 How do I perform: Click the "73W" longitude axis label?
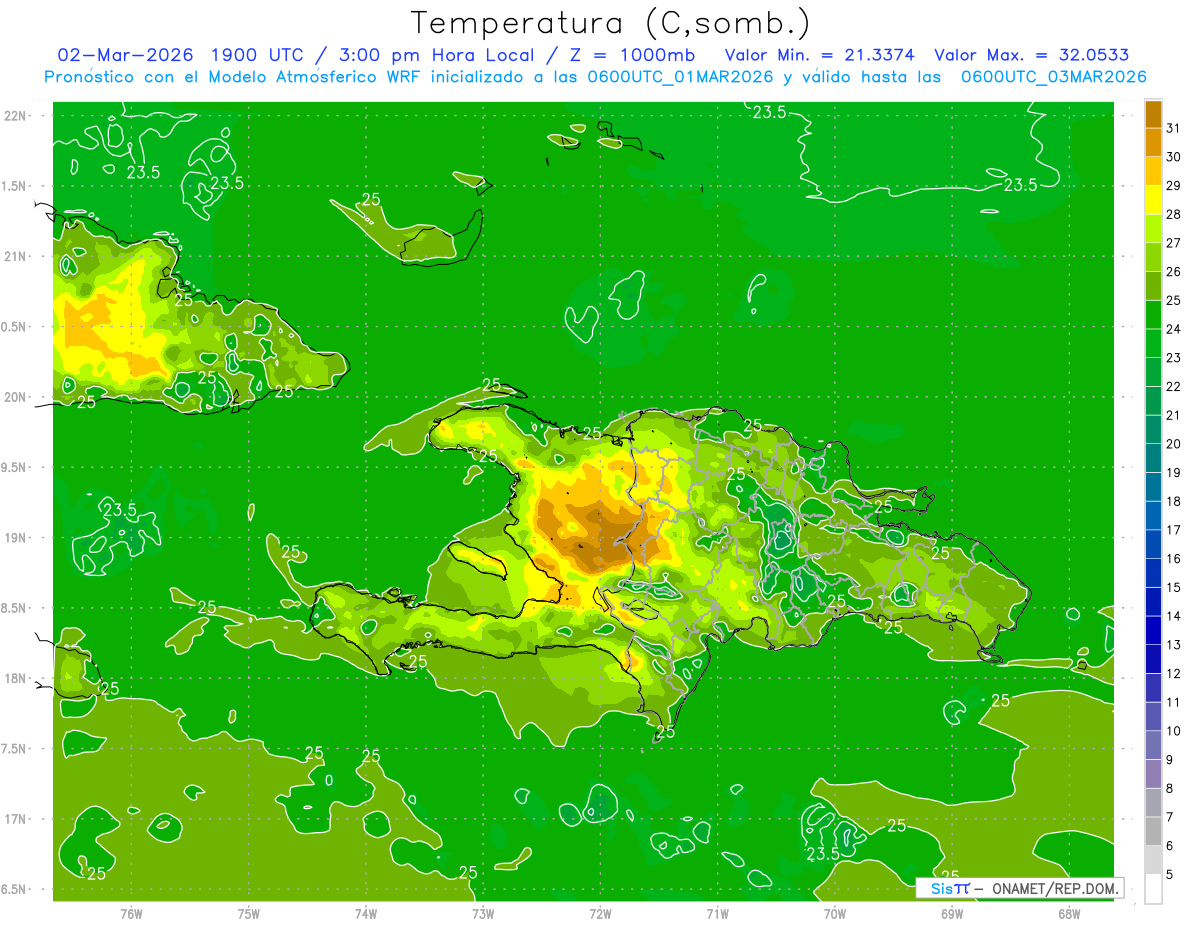tap(483, 913)
